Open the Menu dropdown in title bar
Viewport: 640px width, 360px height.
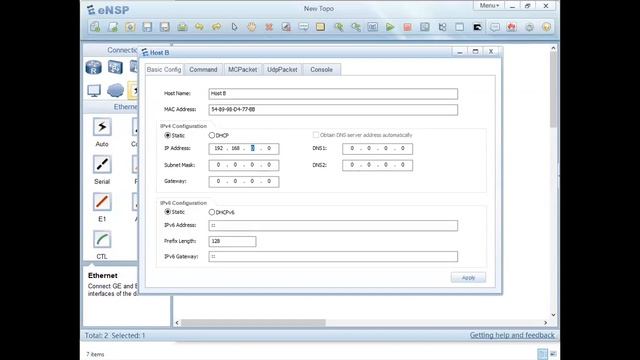pos(489,5)
